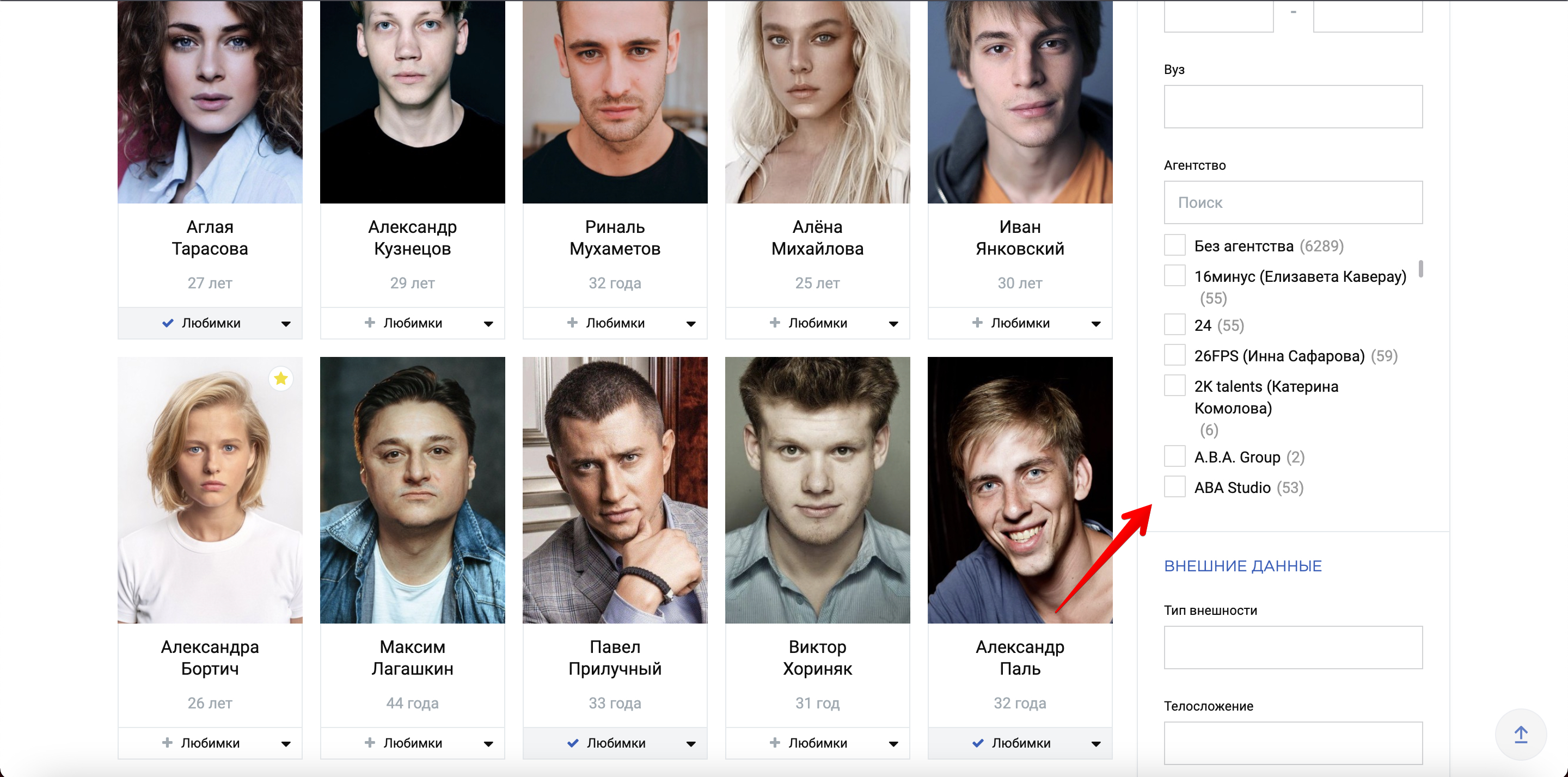Click plus icon for Виктор Хориняк's Любимки
Viewport: 1568px width, 777px height.
(775, 742)
